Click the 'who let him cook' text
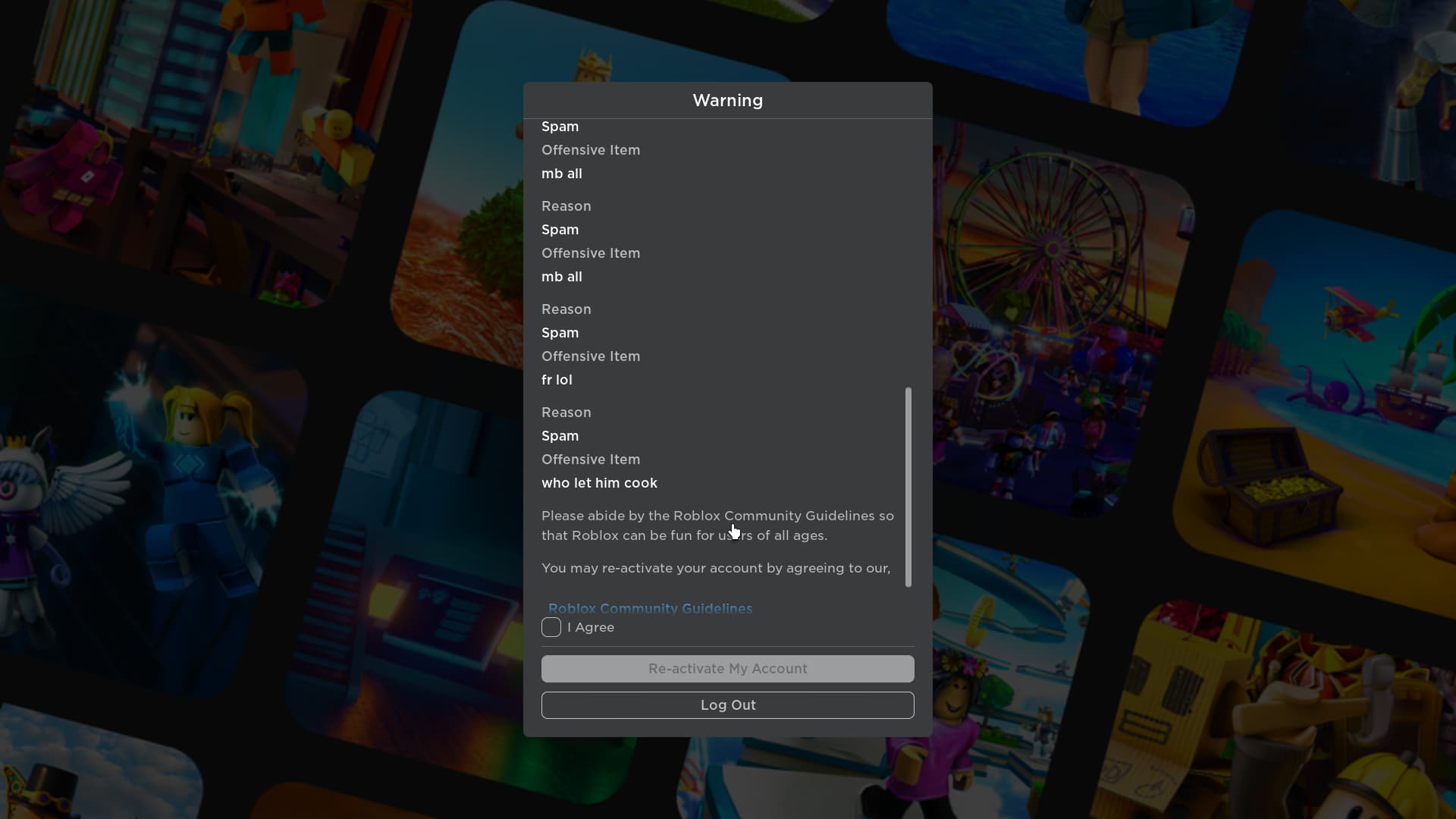1456x819 pixels. click(x=599, y=483)
